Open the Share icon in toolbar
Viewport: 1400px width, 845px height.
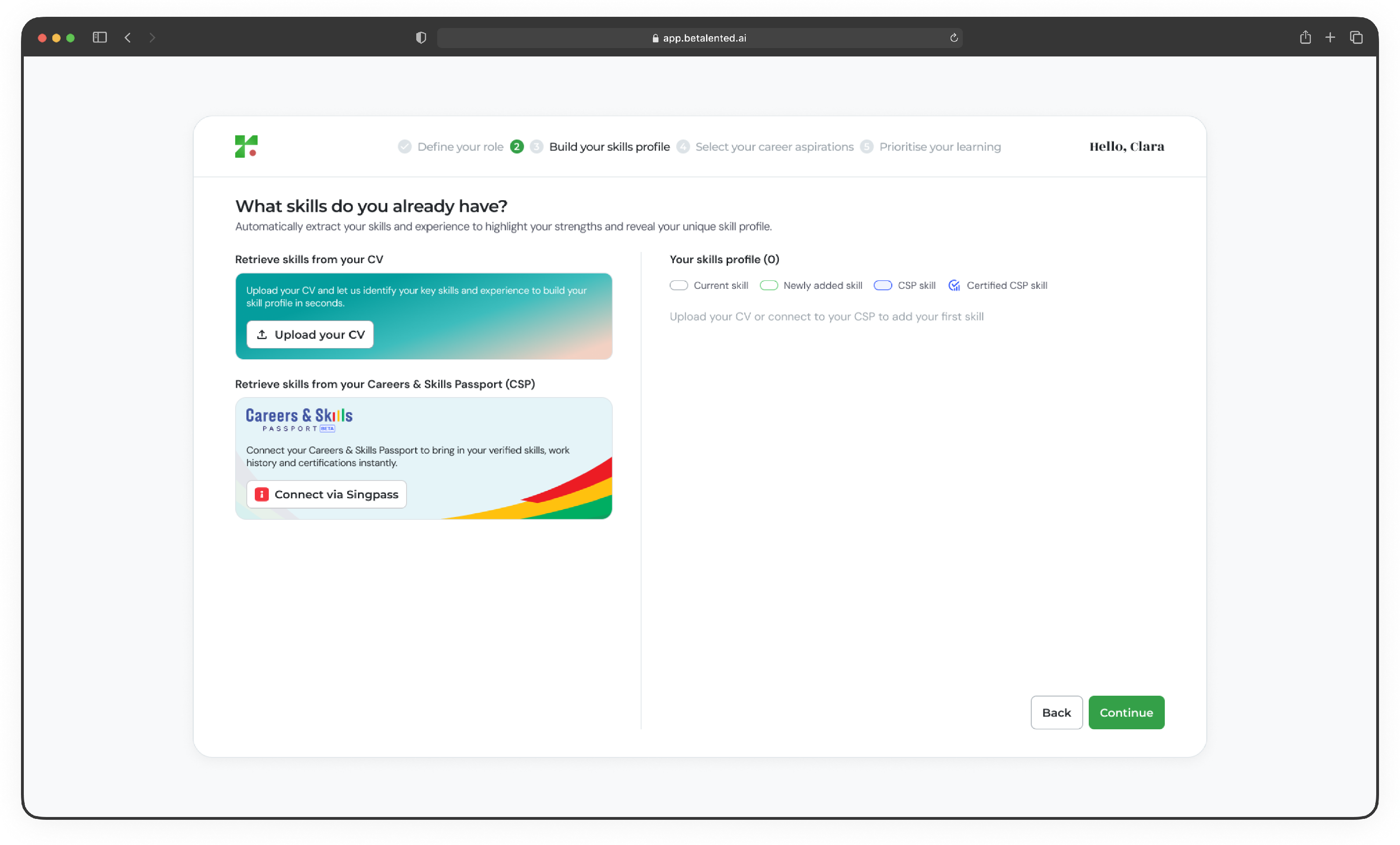1305,37
